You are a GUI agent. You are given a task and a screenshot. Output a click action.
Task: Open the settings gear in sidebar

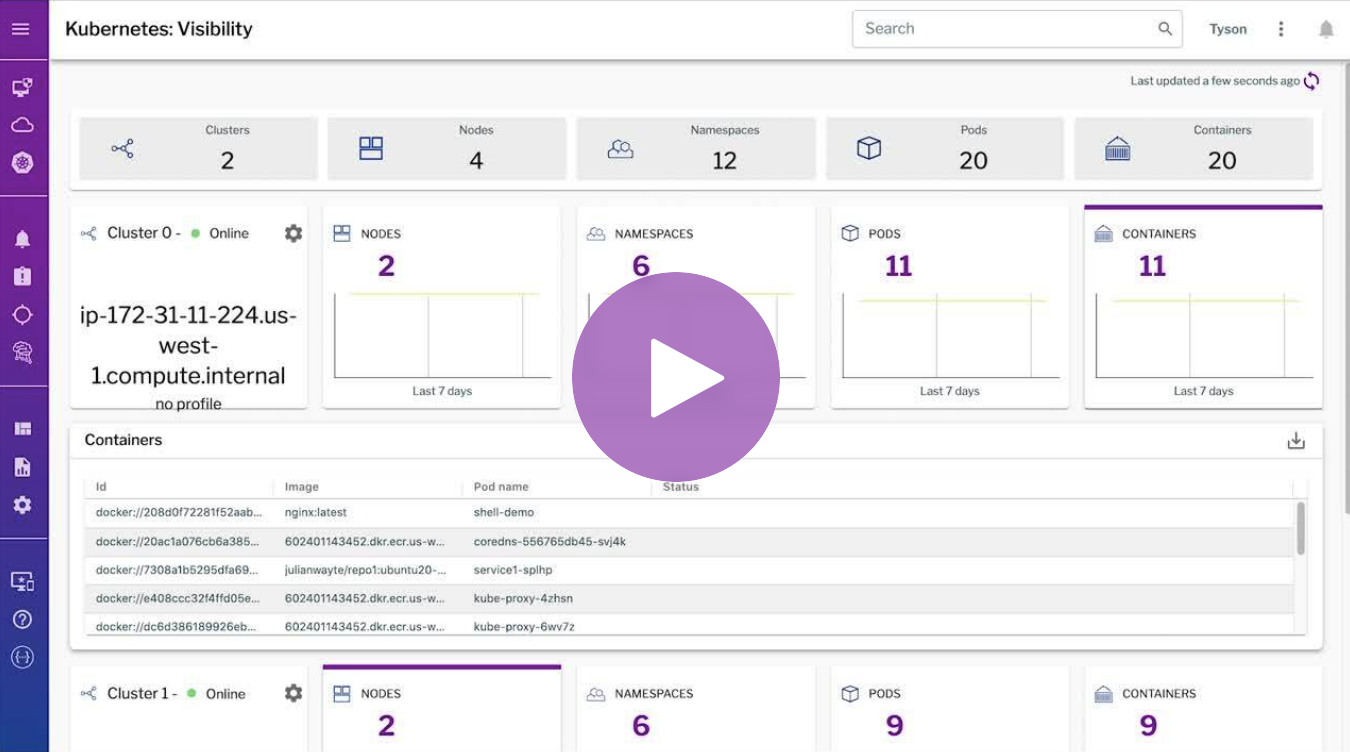pos(22,505)
